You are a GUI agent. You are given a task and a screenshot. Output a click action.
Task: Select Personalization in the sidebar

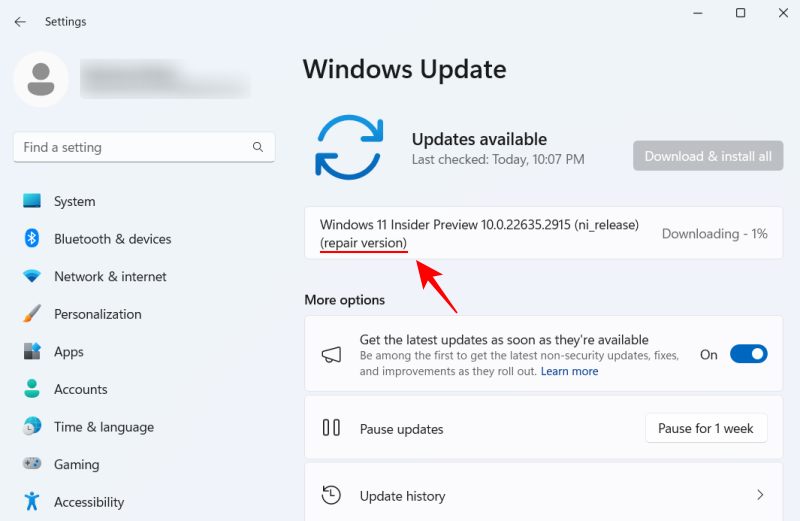[98, 314]
